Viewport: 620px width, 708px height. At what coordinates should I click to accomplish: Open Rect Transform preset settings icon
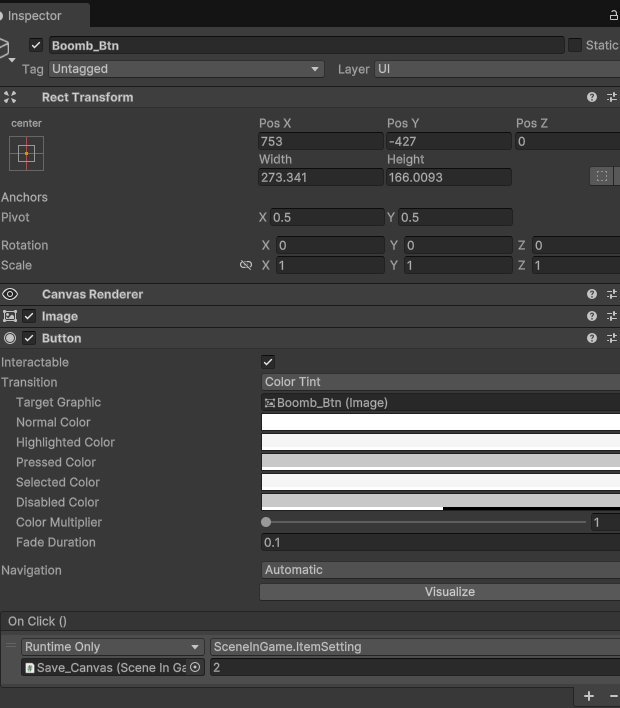coord(612,97)
